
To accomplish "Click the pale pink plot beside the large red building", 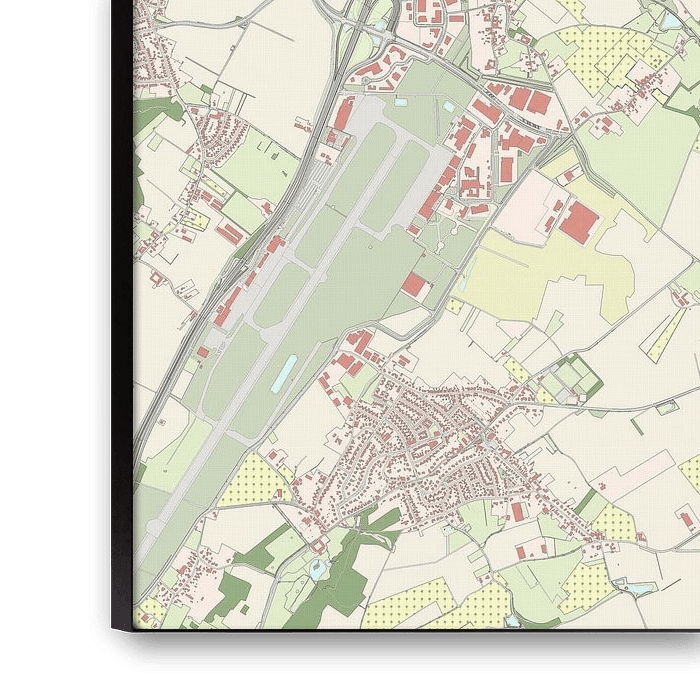I will [x=525, y=205].
